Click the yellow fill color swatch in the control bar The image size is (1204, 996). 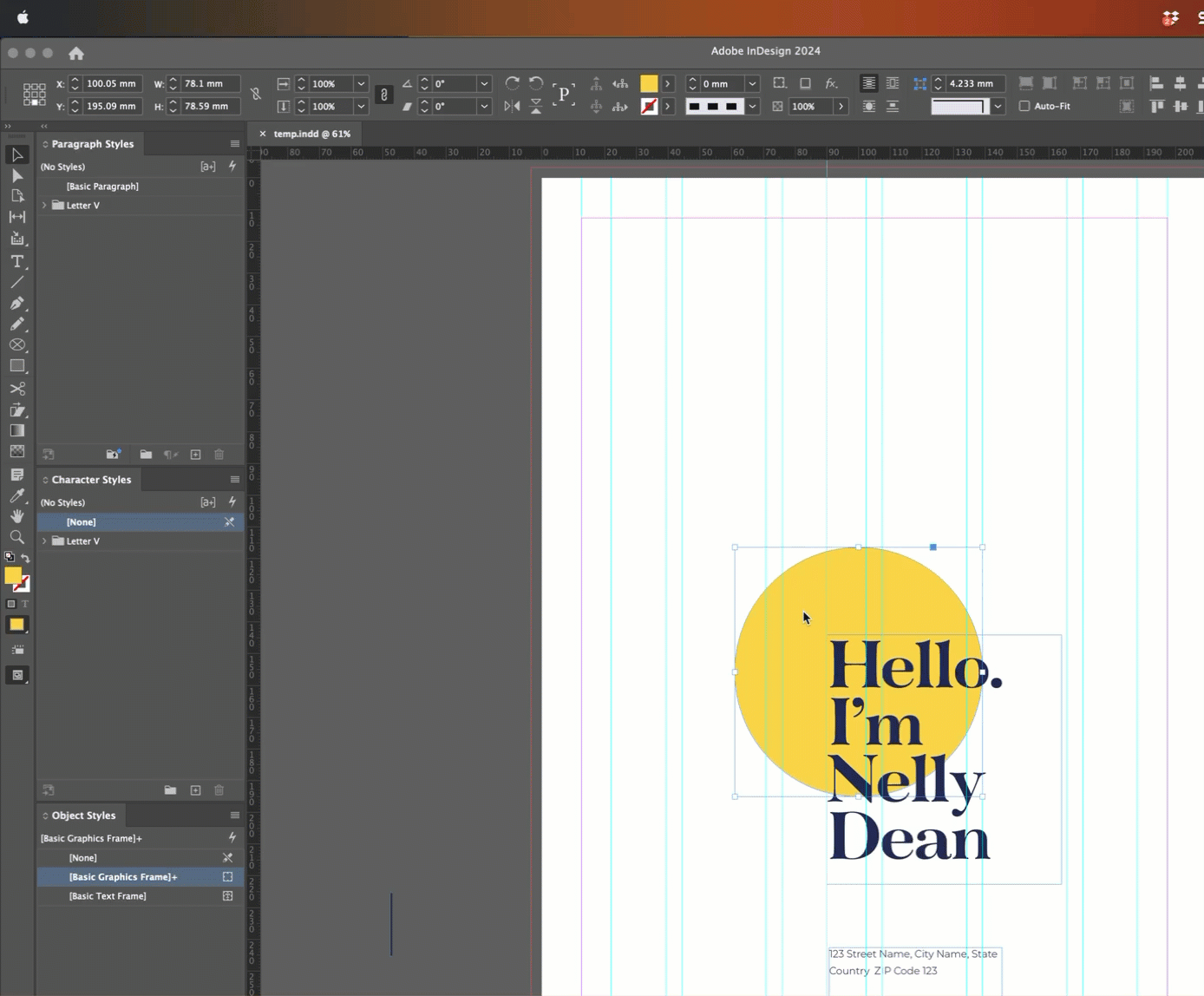[649, 84]
